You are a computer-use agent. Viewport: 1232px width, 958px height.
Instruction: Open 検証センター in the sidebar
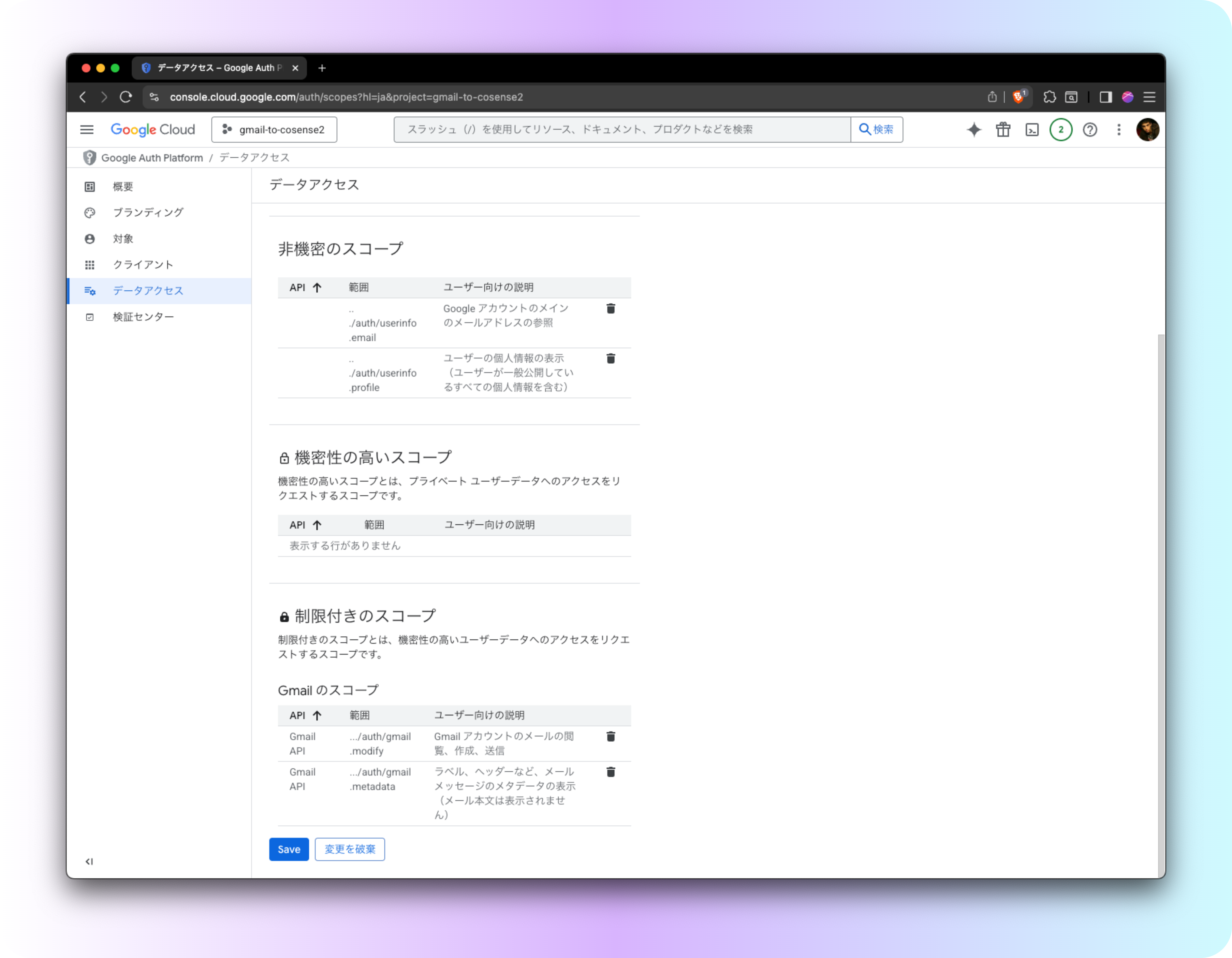click(159, 317)
